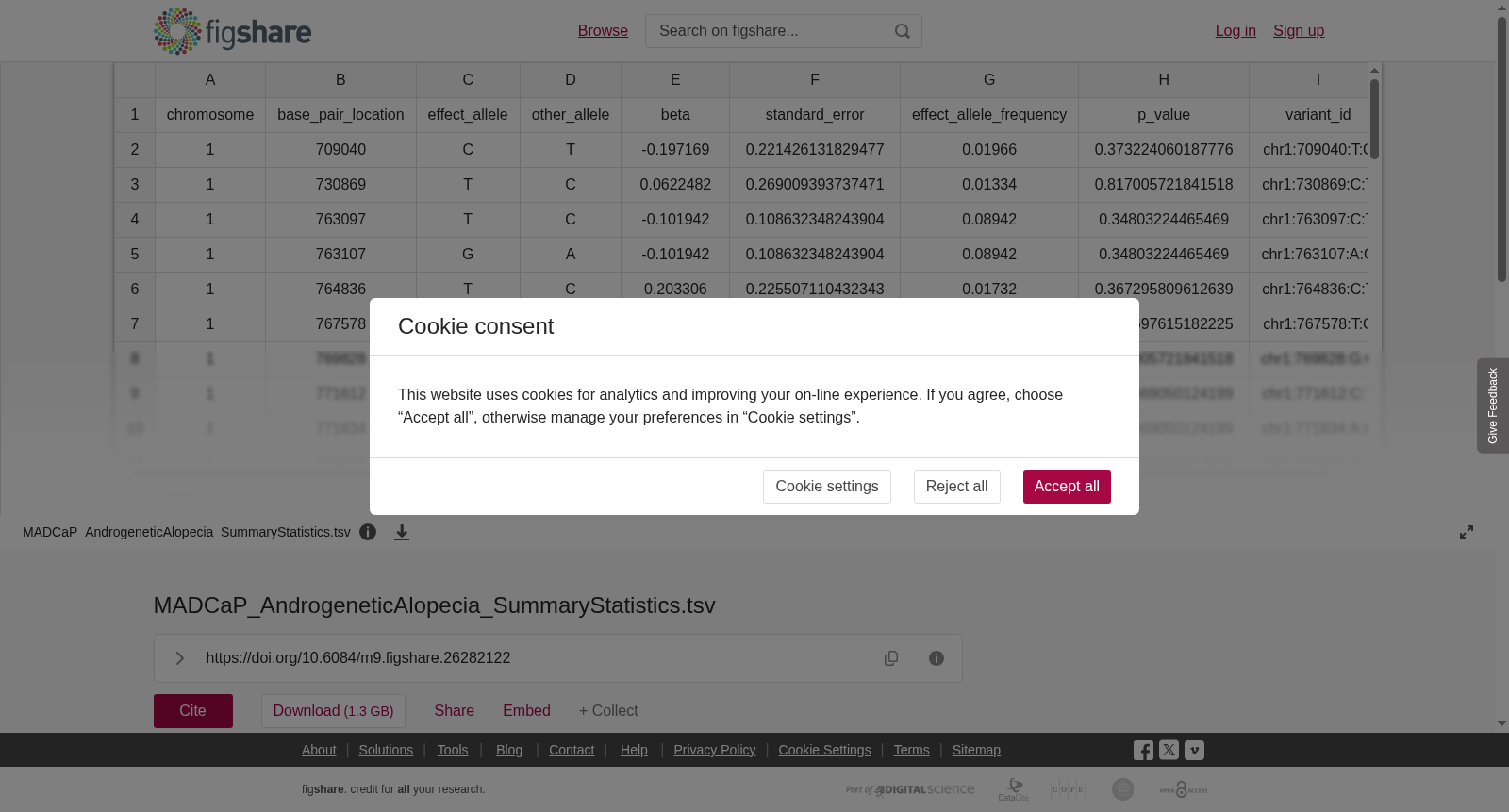The image size is (1509, 812).
Task: Click the COPE logo
Action: point(1068,789)
